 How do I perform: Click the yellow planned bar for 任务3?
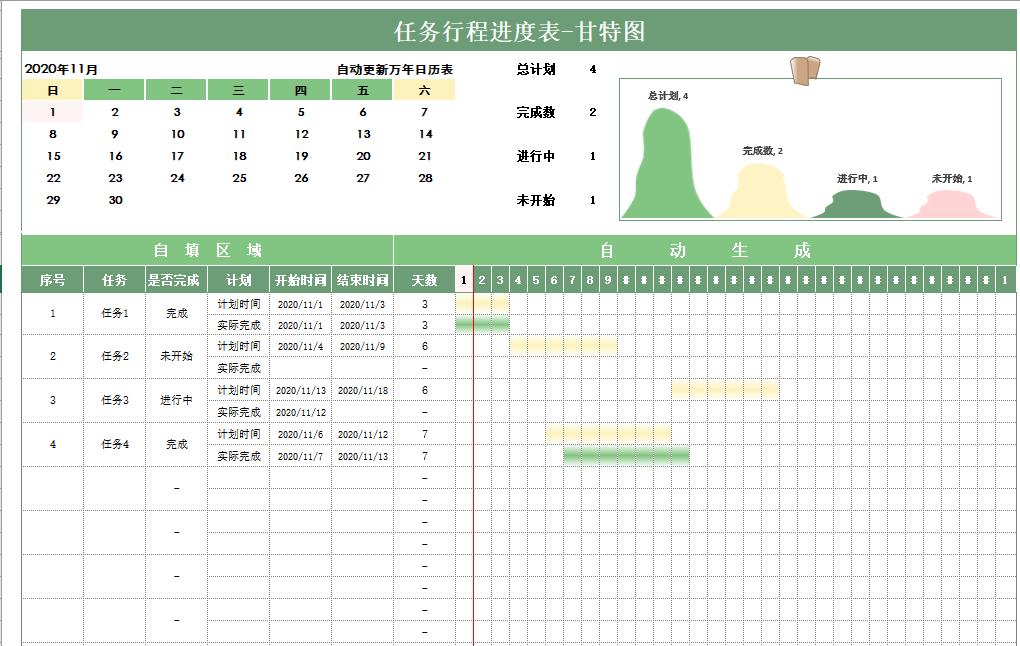pos(725,390)
